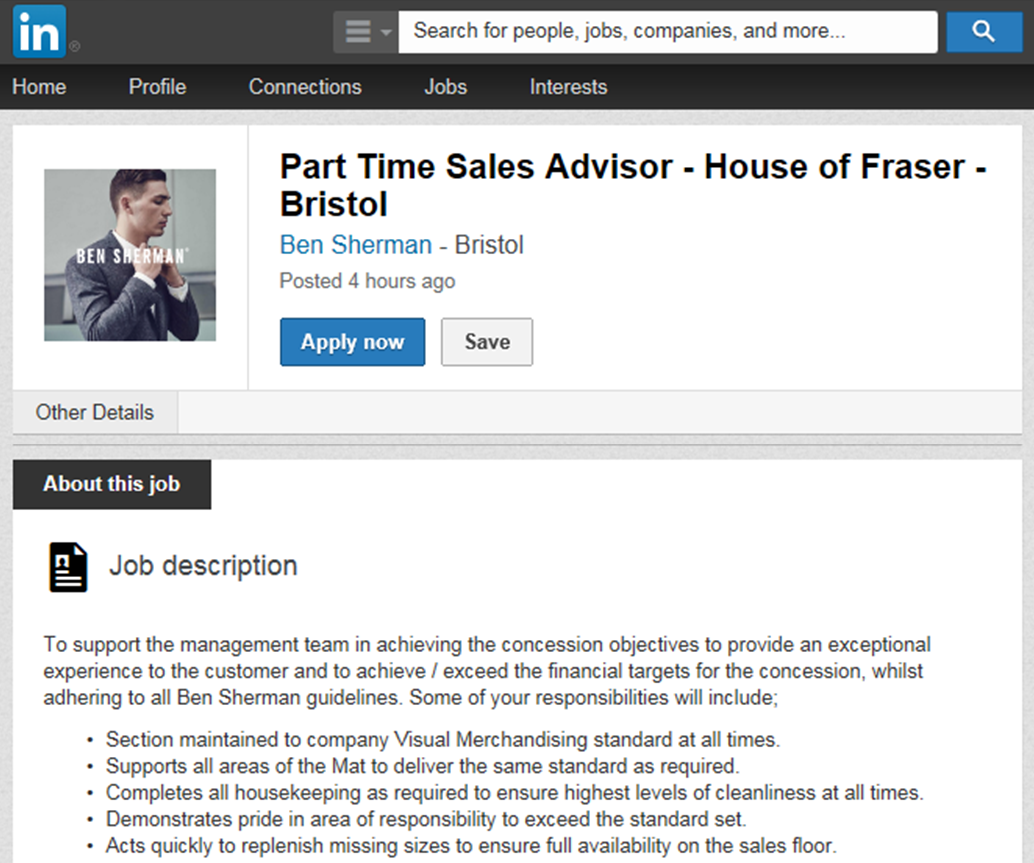Viewport: 1034px width, 863px height.
Task: Click the small arrow beside the hamburger icon
Action: pos(386,32)
